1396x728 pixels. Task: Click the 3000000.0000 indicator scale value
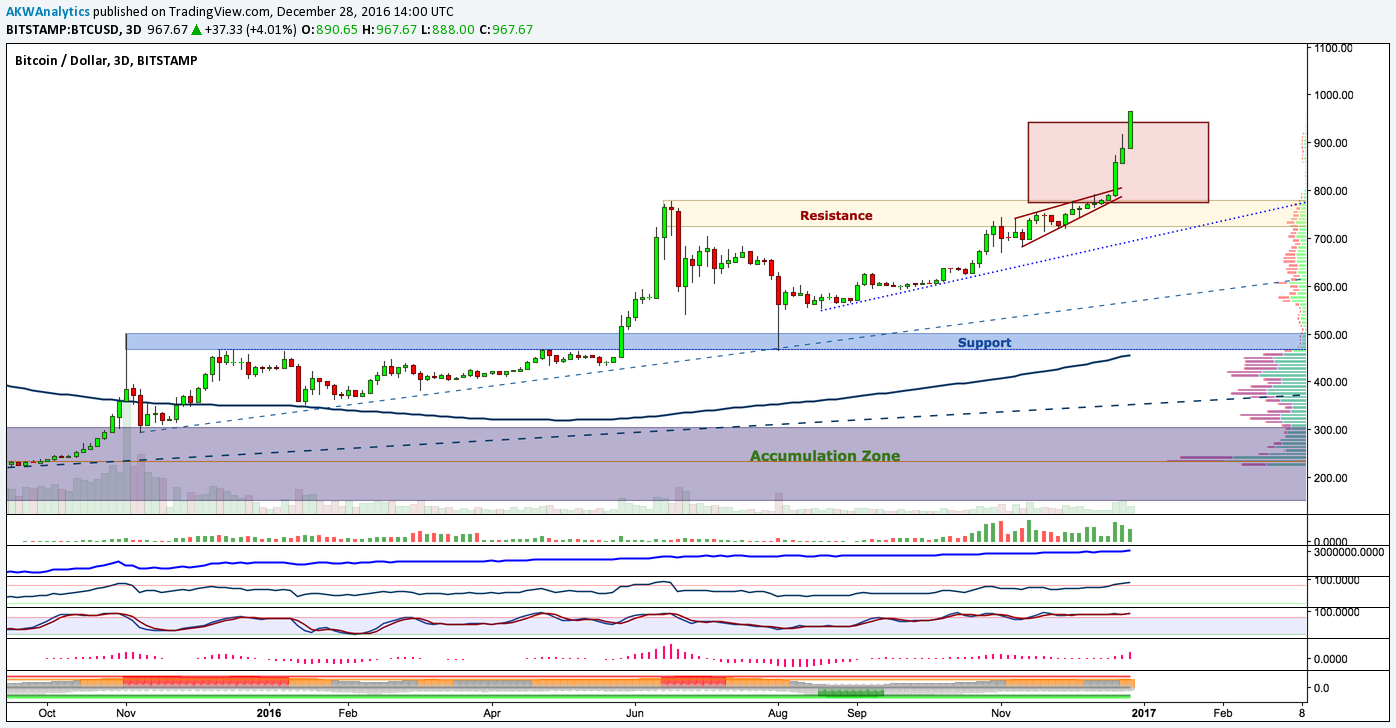[1351, 552]
